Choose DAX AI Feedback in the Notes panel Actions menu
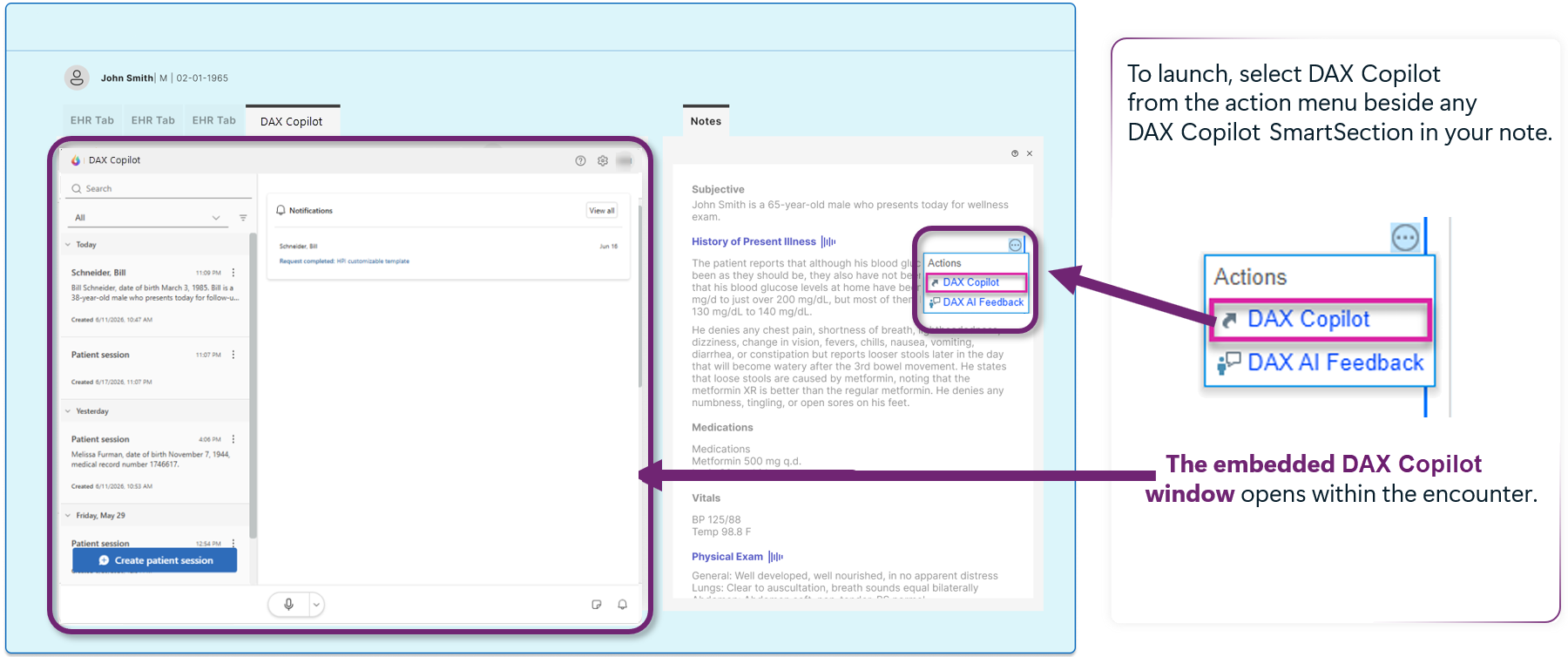This screenshot has width=1568, height=657. [x=977, y=302]
